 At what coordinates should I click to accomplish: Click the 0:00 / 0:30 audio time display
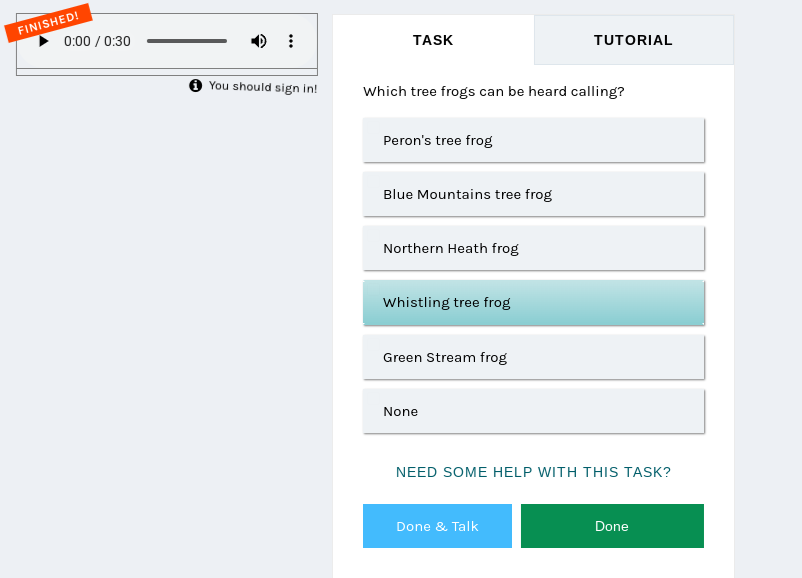click(97, 41)
